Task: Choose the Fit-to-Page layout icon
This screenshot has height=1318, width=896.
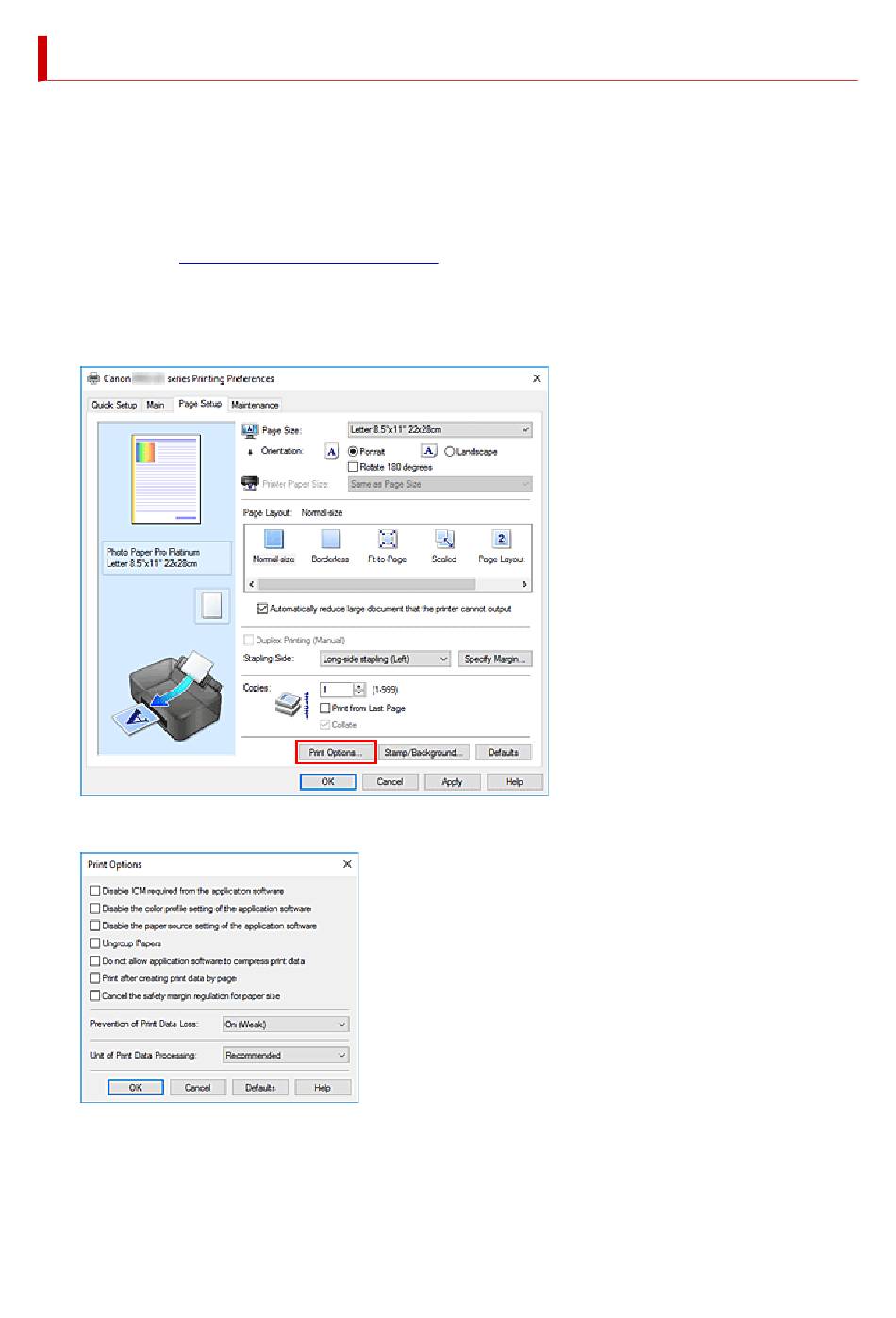Action: 388,540
